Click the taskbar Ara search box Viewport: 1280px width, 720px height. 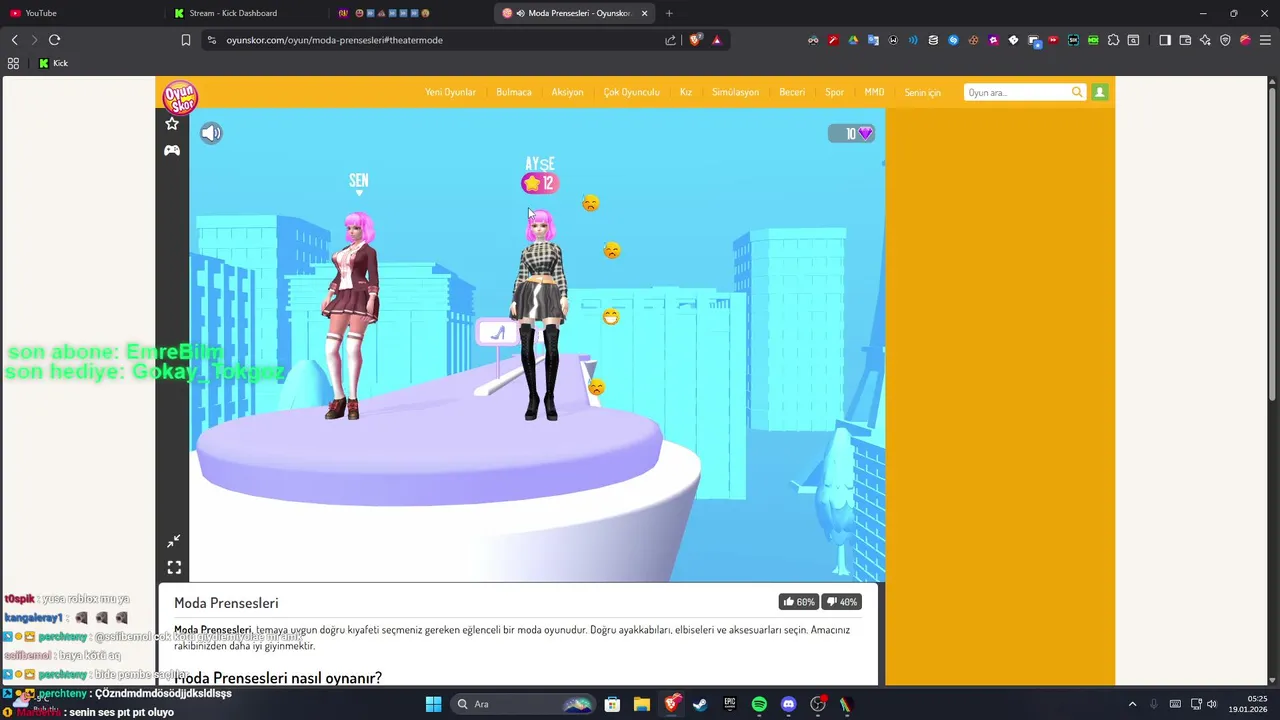524,704
